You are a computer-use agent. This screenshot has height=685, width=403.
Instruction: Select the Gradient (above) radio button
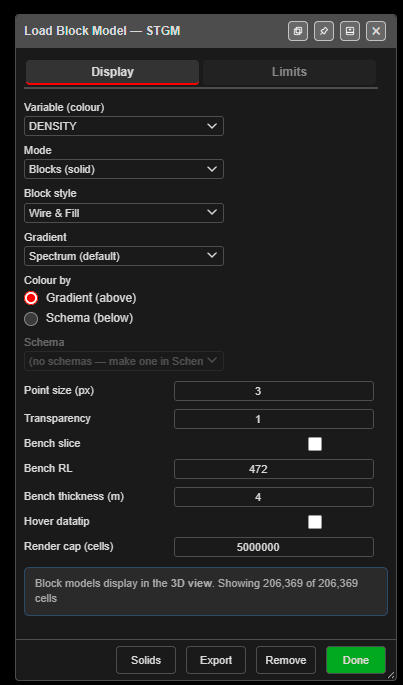coord(31,298)
